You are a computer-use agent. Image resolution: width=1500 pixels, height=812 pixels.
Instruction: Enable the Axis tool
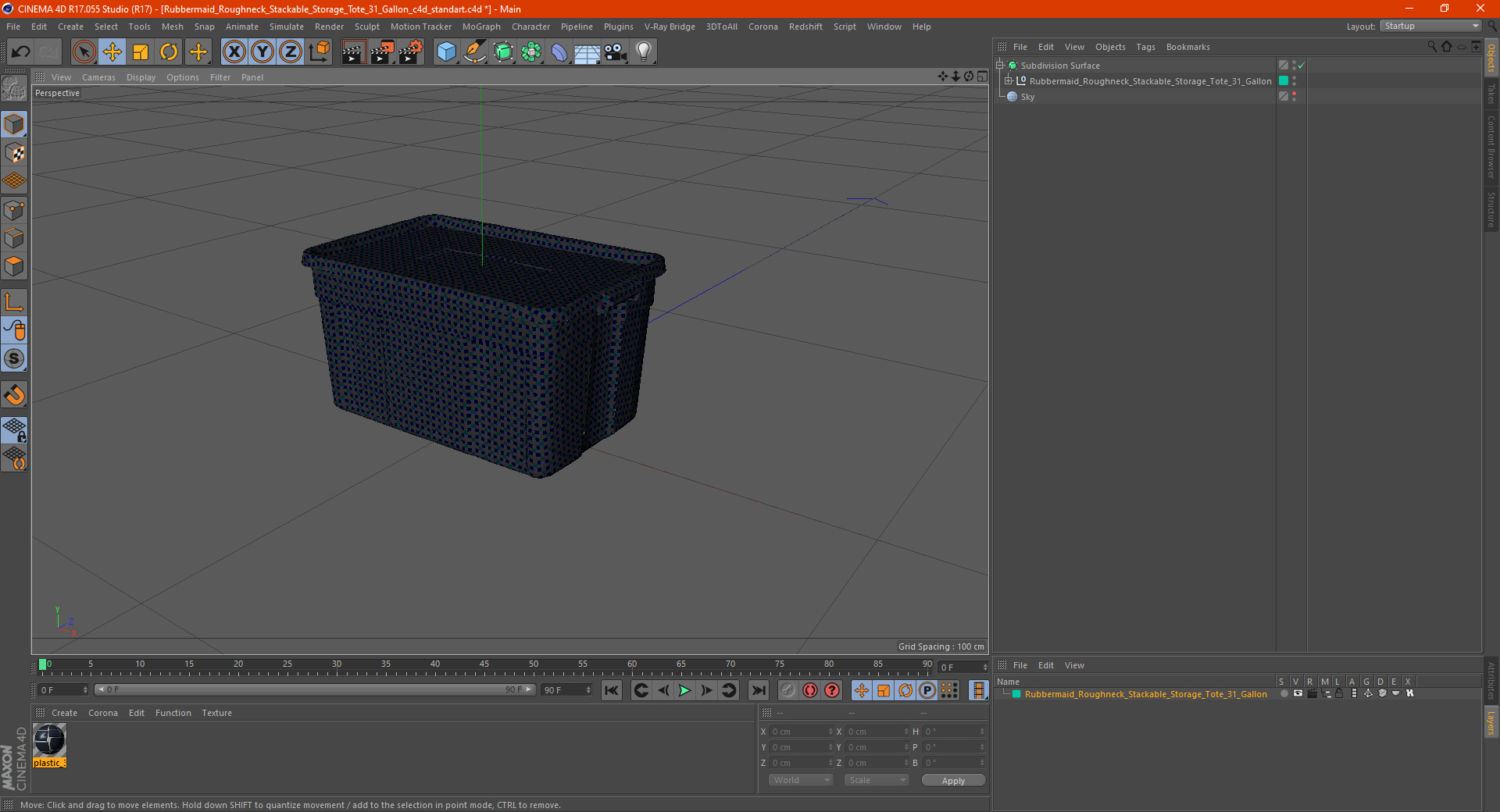tap(14, 302)
